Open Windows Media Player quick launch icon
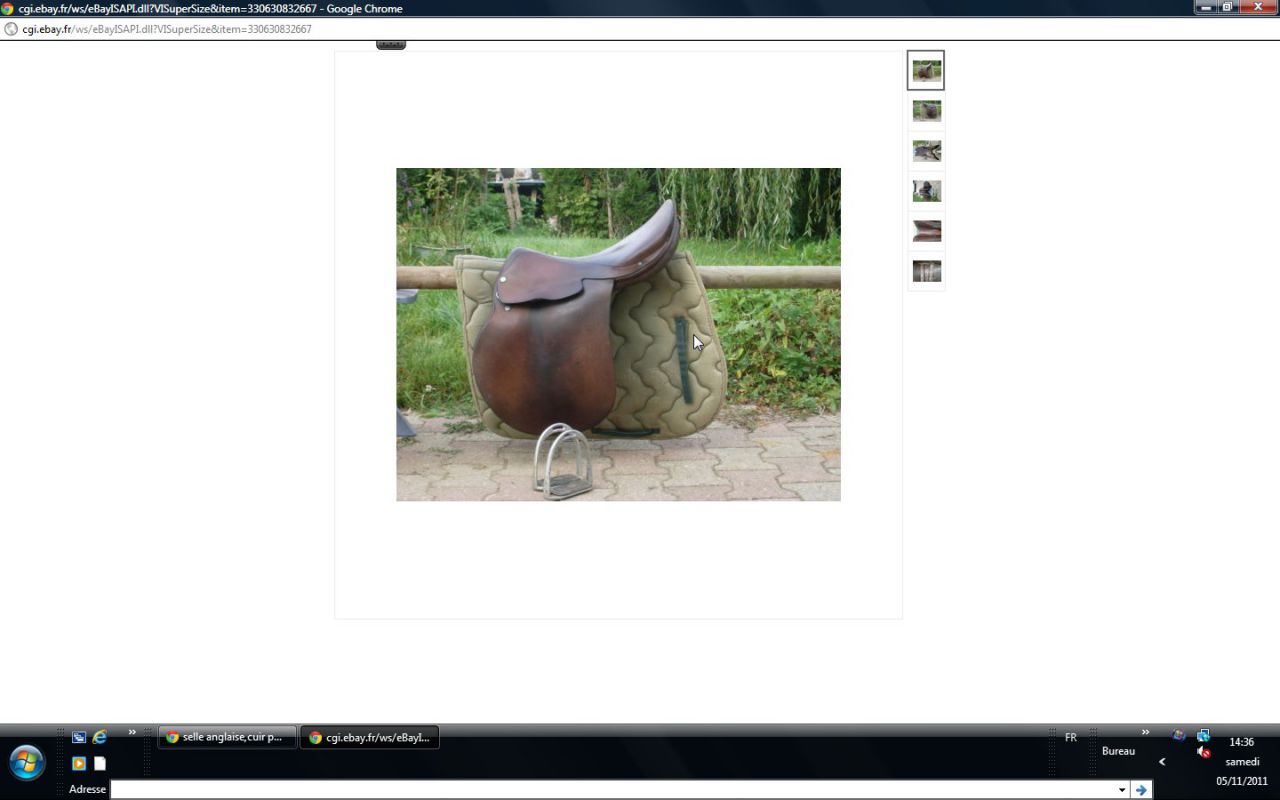 pos(79,763)
